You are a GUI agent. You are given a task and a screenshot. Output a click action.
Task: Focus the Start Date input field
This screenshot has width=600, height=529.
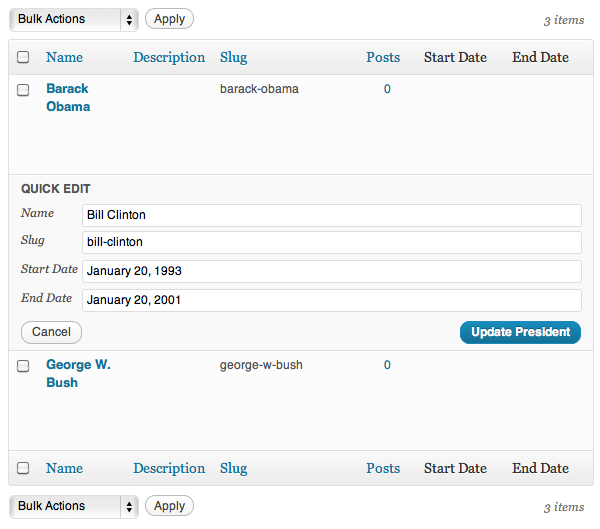coord(331,271)
